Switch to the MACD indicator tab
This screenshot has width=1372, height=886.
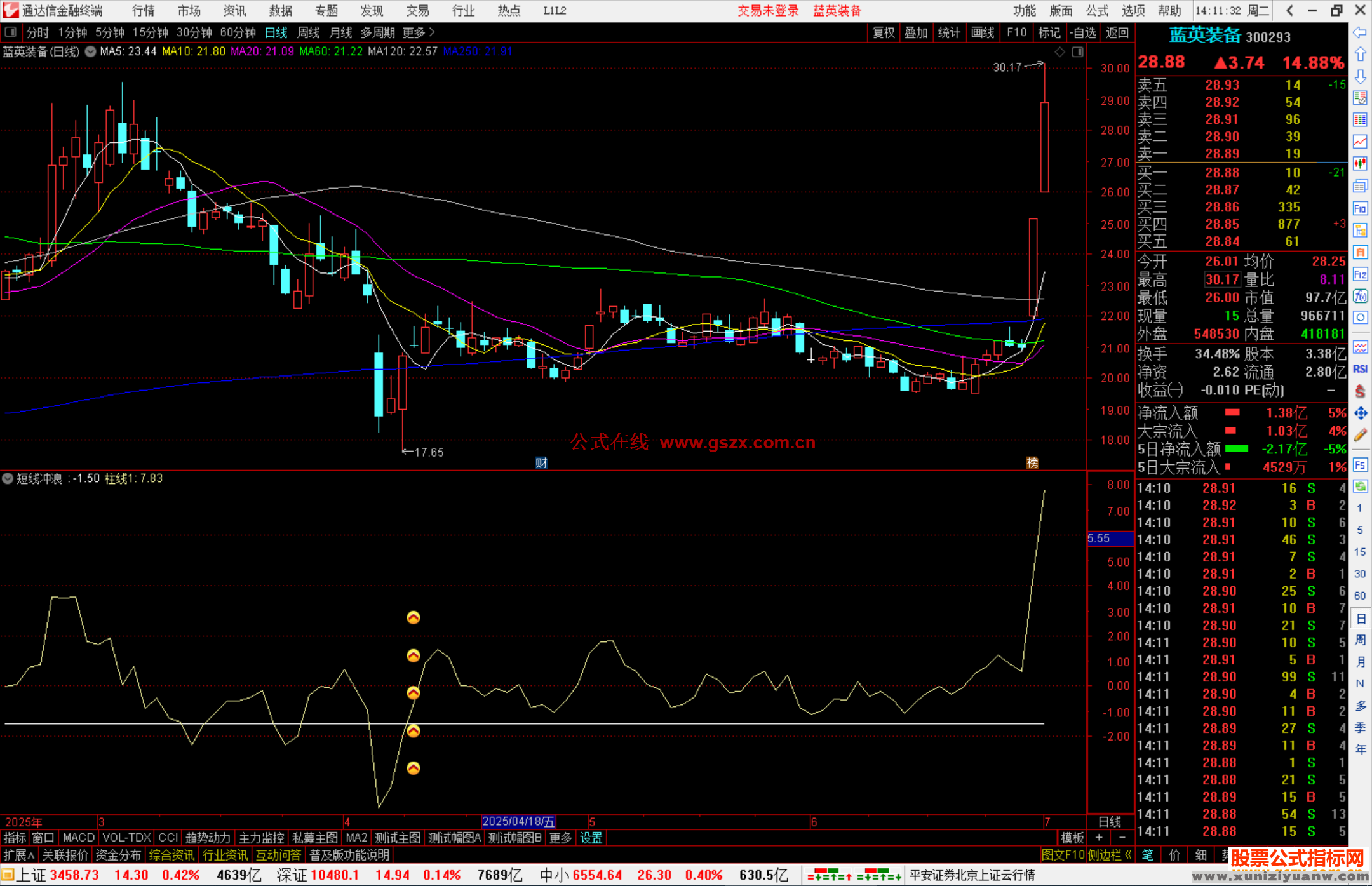(78, 838)
